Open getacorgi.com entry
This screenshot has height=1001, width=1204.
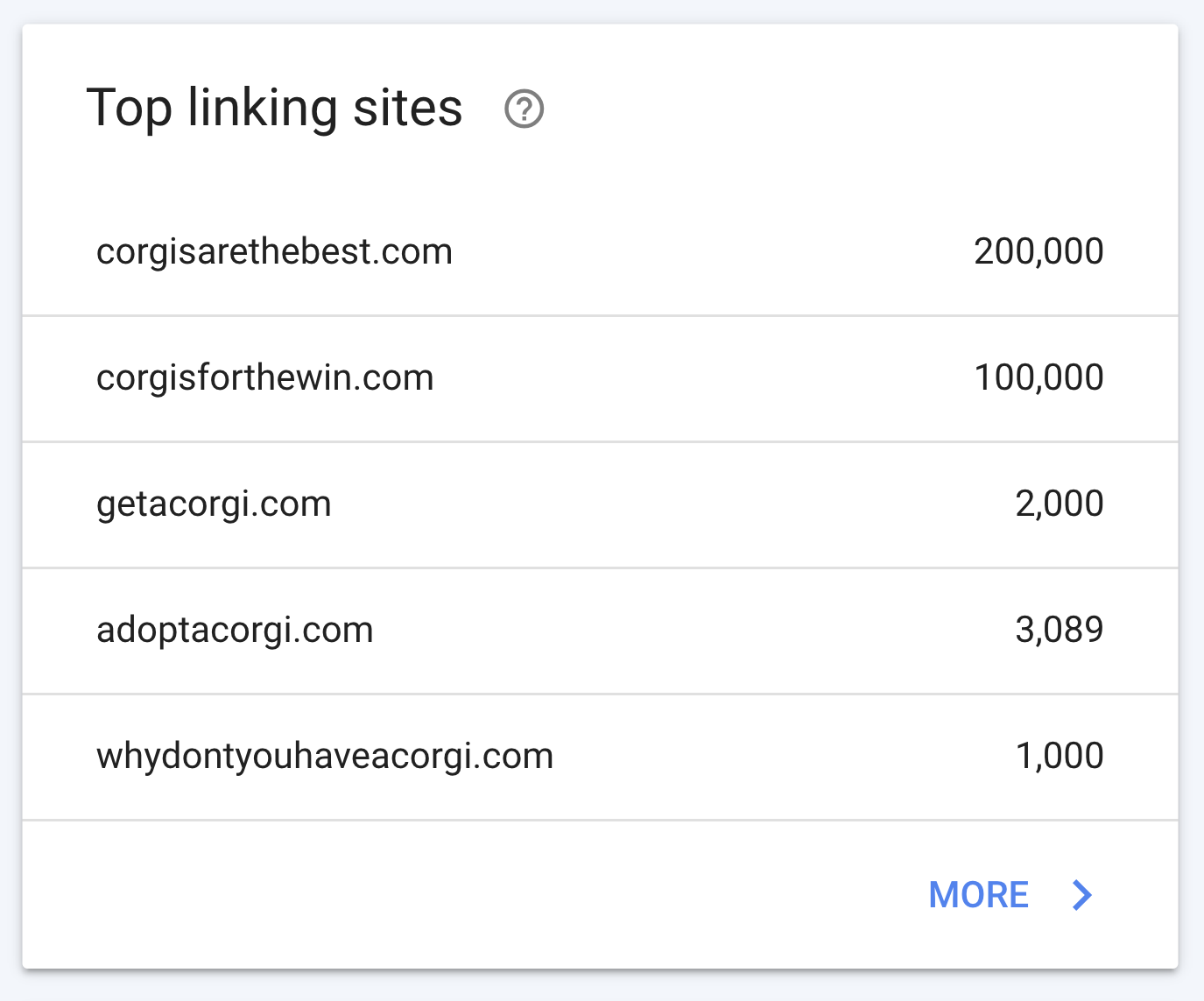(214, 504)
